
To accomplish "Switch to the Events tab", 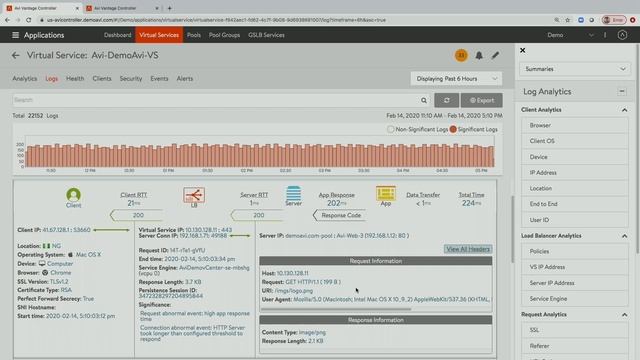I will (159, 78).
